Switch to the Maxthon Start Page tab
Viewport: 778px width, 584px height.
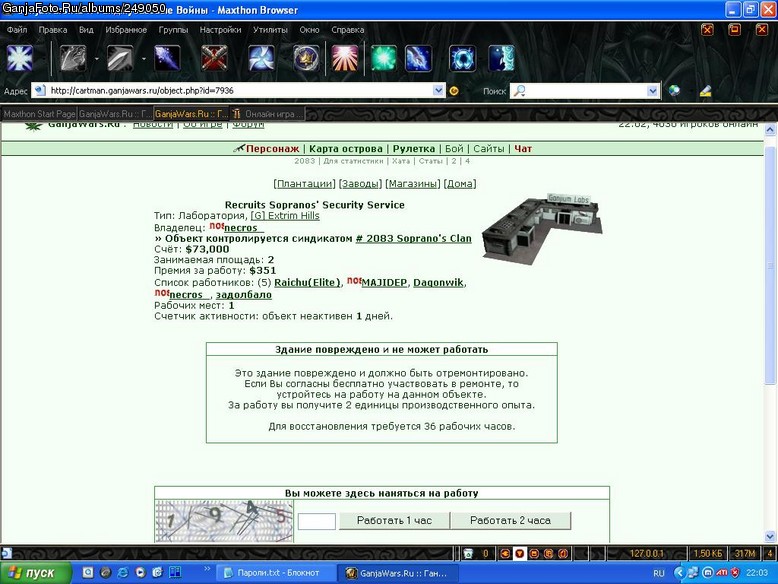point(39,114)
